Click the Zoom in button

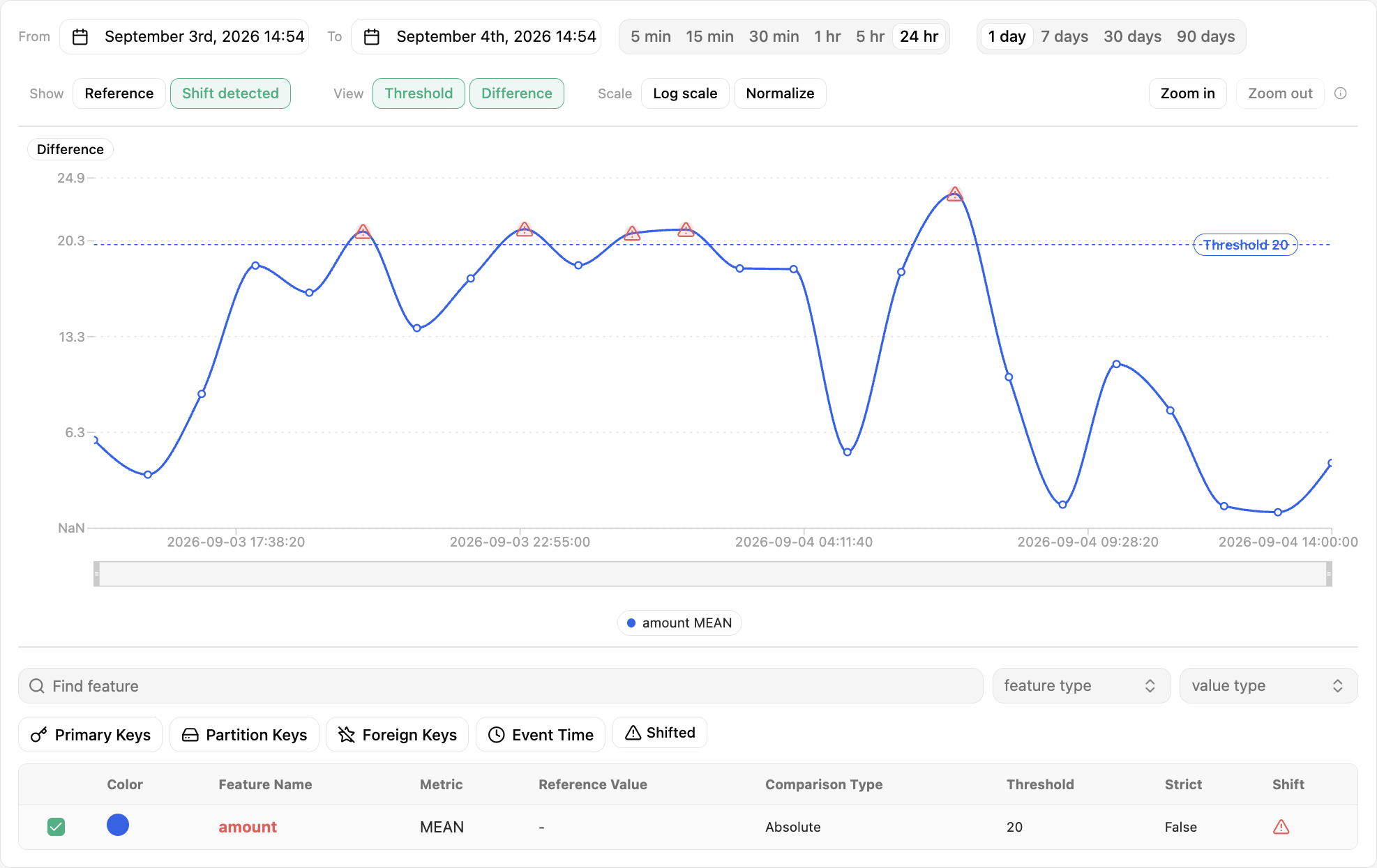click(1187, 93)
